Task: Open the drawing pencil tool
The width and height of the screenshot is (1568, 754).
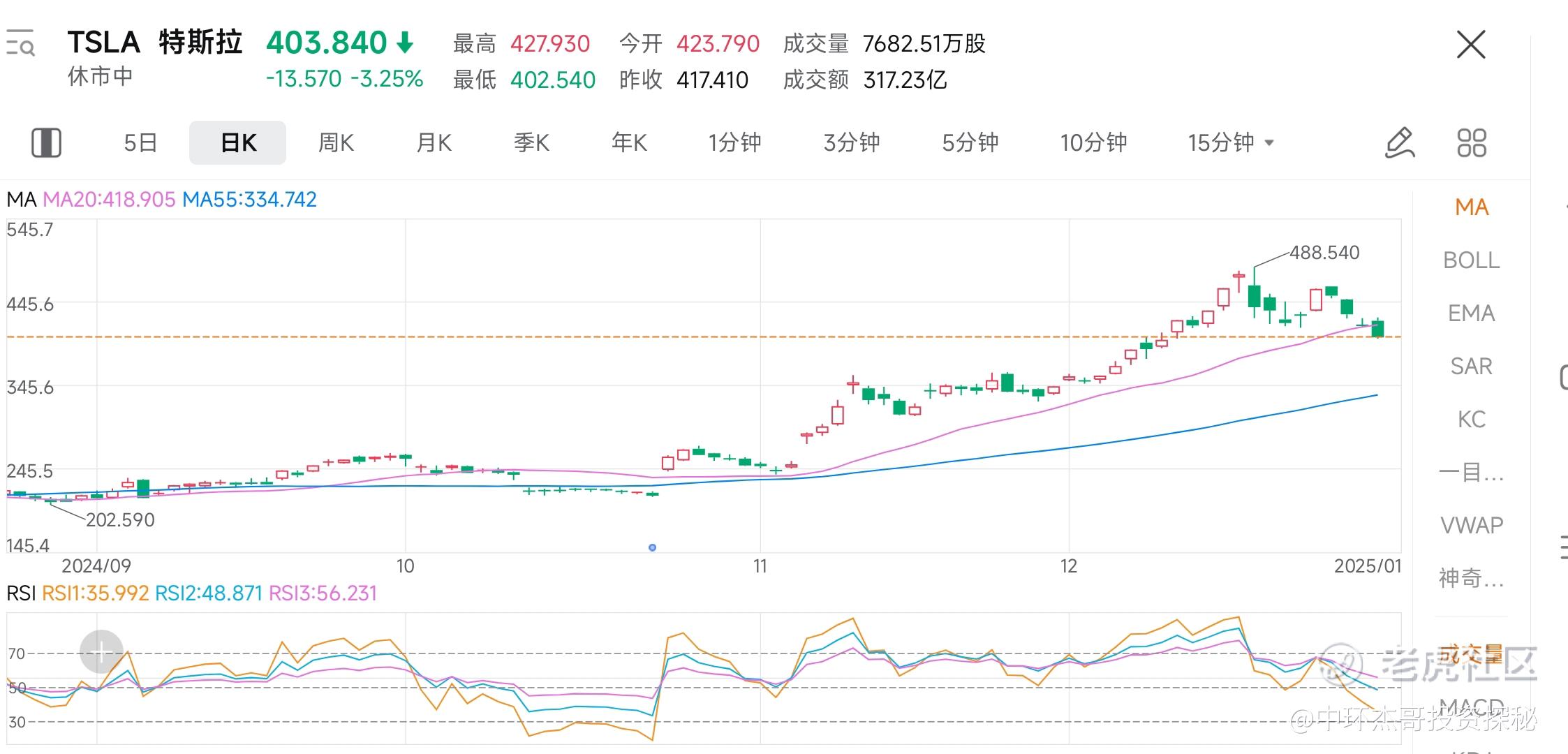Action: coord(1399,142)
